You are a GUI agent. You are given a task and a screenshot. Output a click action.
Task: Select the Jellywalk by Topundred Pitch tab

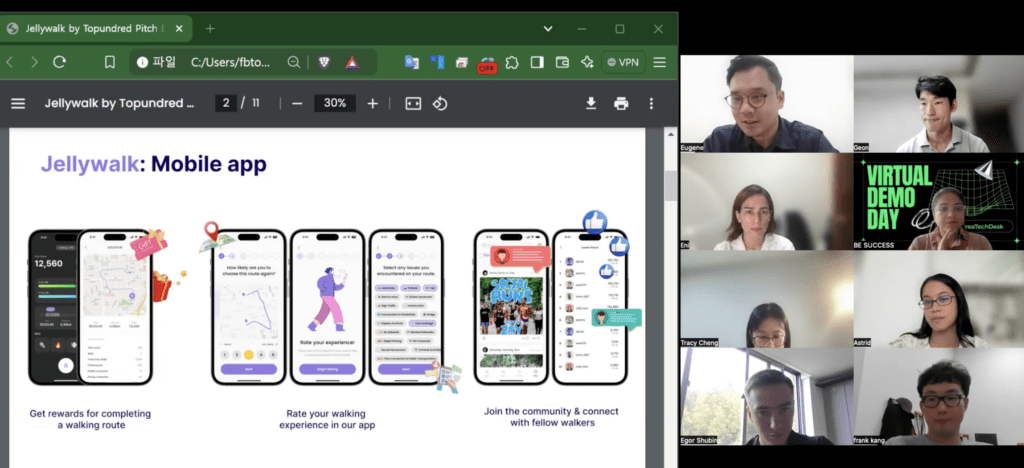[x=96, y=29]
